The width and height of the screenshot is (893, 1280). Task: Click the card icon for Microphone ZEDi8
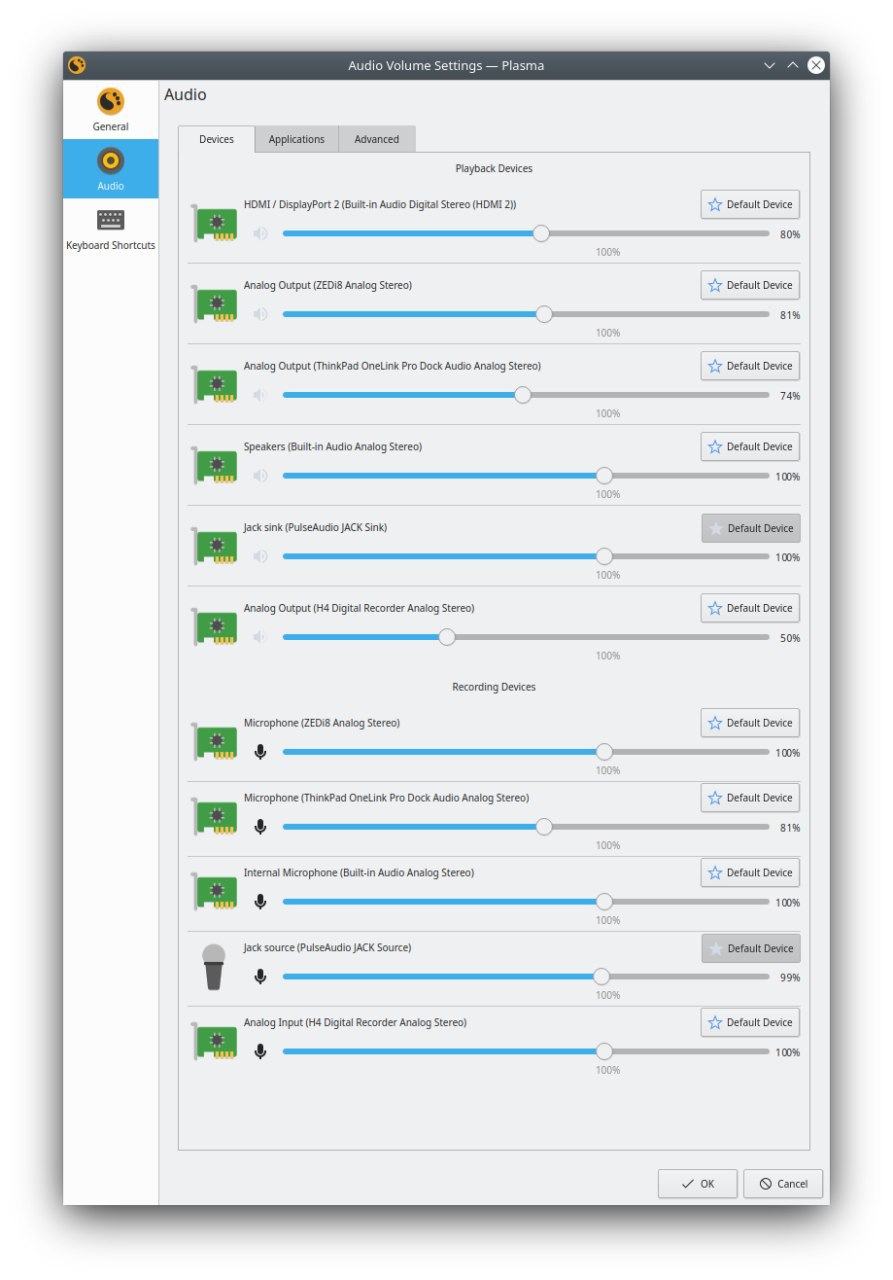point(215,742)
